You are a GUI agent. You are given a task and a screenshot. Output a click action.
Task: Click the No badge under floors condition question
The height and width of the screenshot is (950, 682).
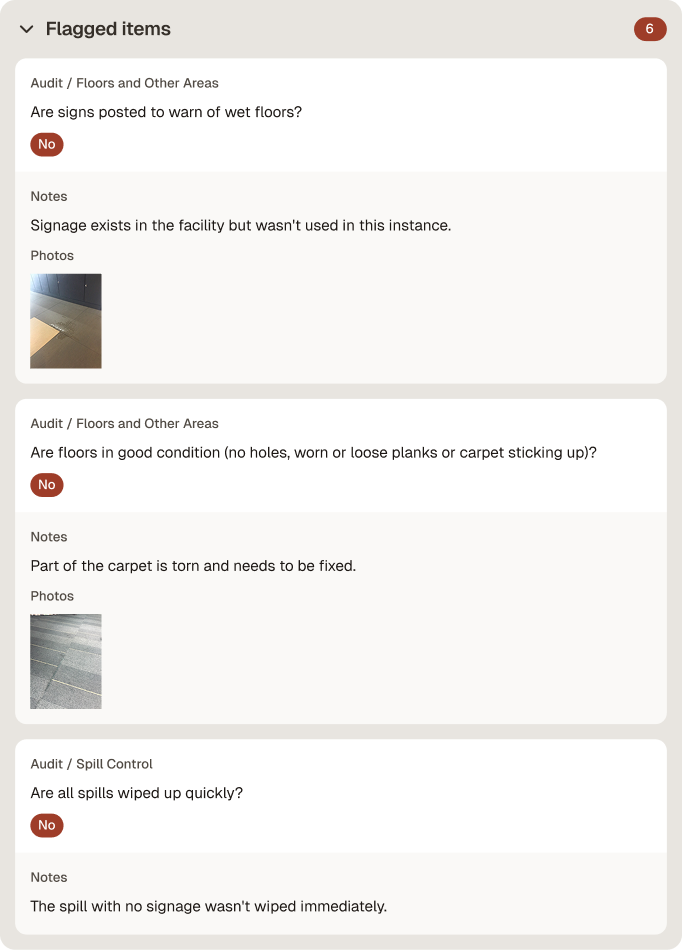[x=47, y=485]
